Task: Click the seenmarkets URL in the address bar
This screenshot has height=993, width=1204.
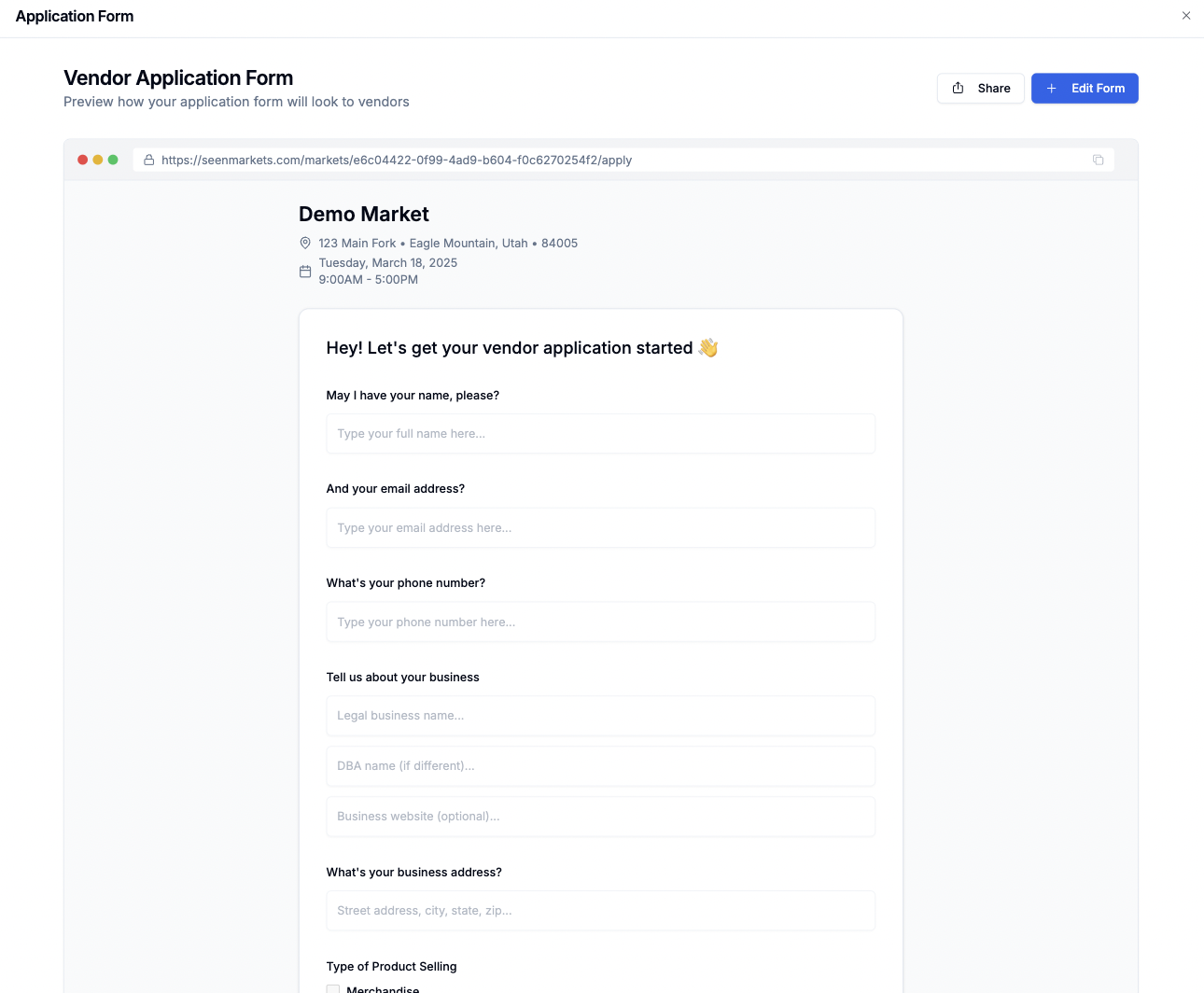Action: click(x=397, y=160)
